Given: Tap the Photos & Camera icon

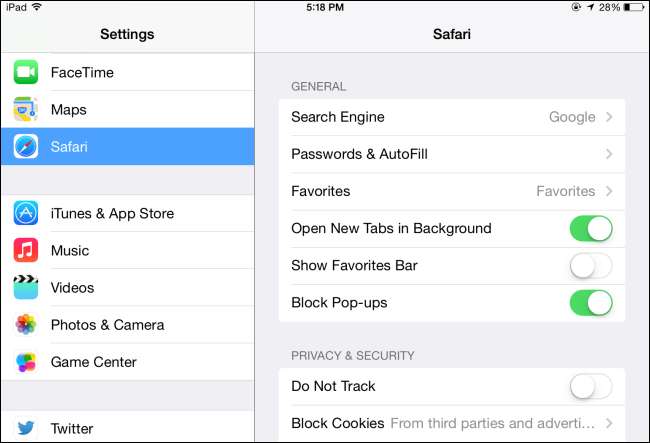Looking at the screenshot, I should pyautogui.click(x=26, y=325).
